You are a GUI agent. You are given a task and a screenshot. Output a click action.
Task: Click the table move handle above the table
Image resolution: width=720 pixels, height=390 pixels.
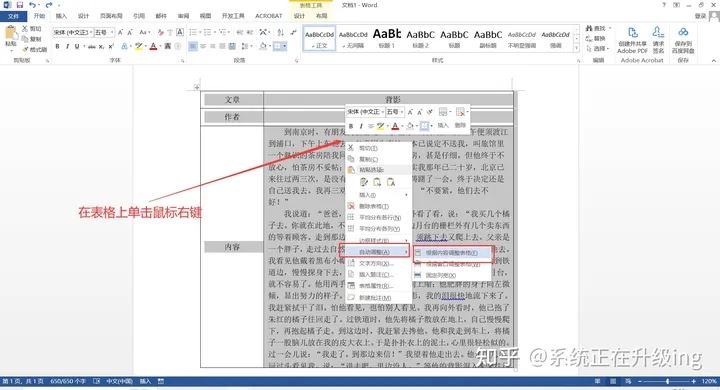197,87
